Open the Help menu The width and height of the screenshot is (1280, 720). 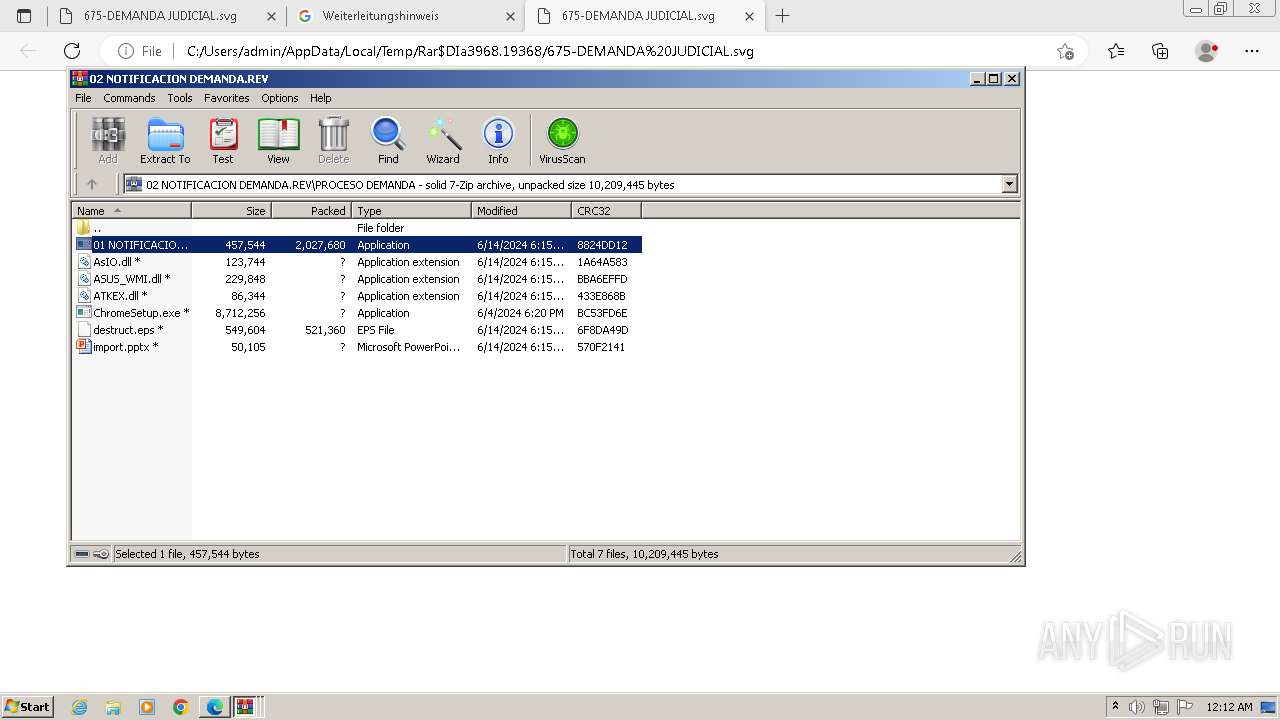[x=321, y=98]
